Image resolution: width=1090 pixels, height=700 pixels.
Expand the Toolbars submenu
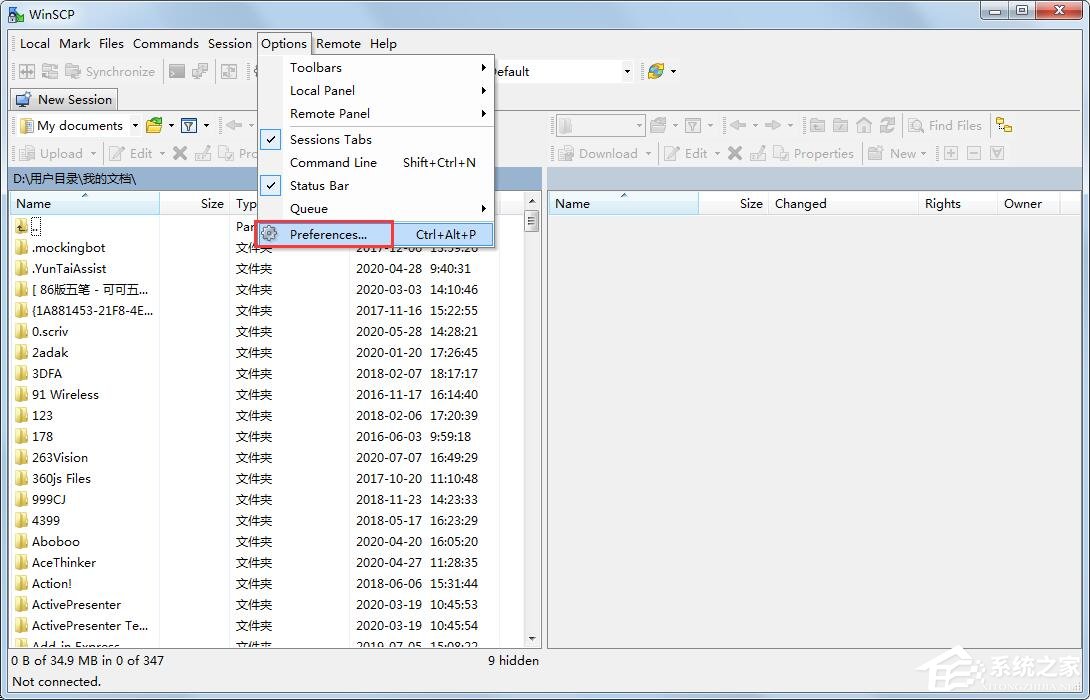coord(316,67)
